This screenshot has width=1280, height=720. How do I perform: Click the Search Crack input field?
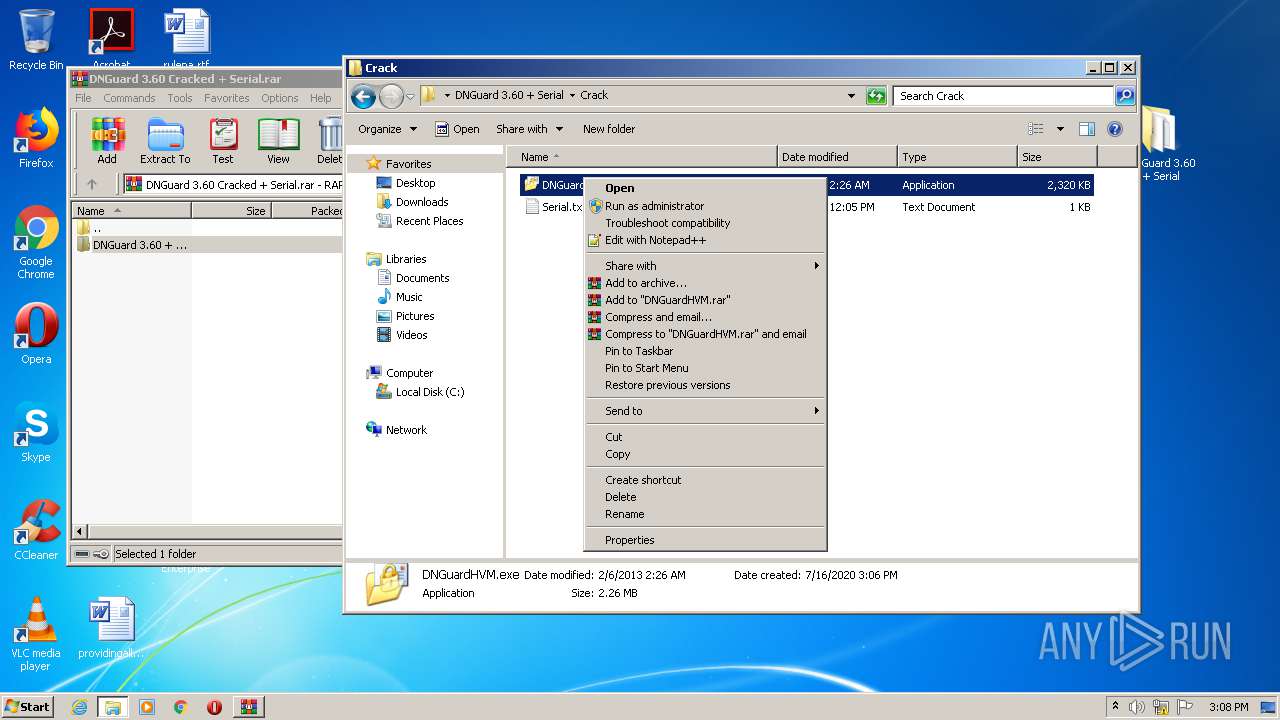1003,96
